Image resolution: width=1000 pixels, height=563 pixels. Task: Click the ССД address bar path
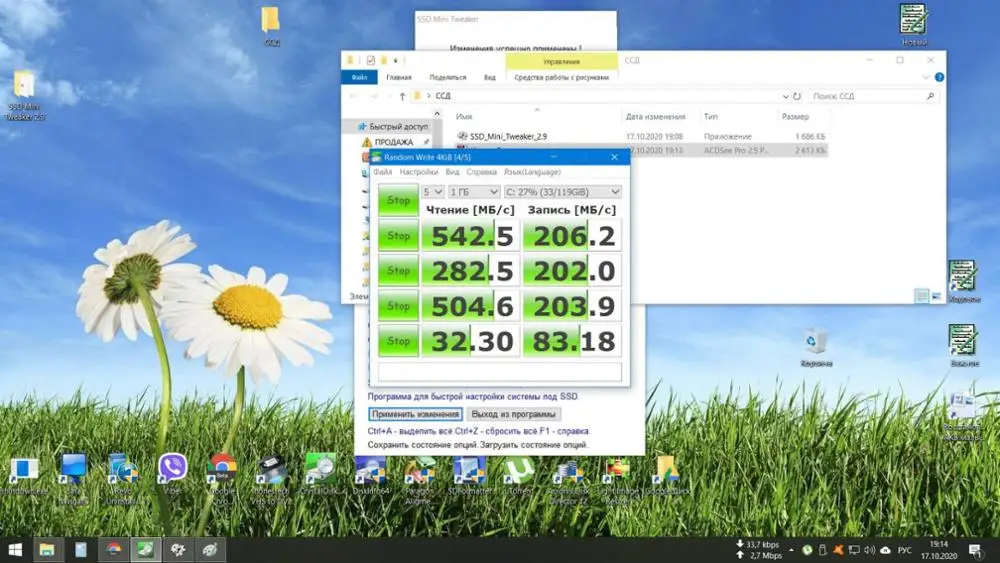pyautogui.click(x=443, y=96)
